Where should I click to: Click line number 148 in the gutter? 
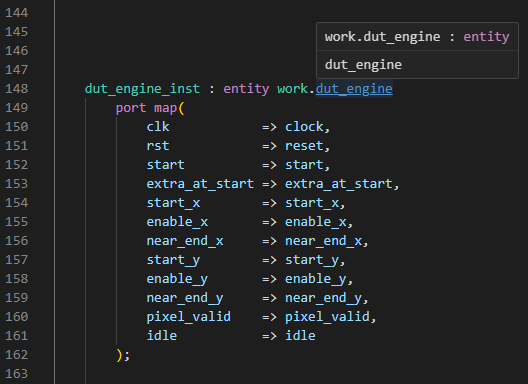click(x=16, y=89)
